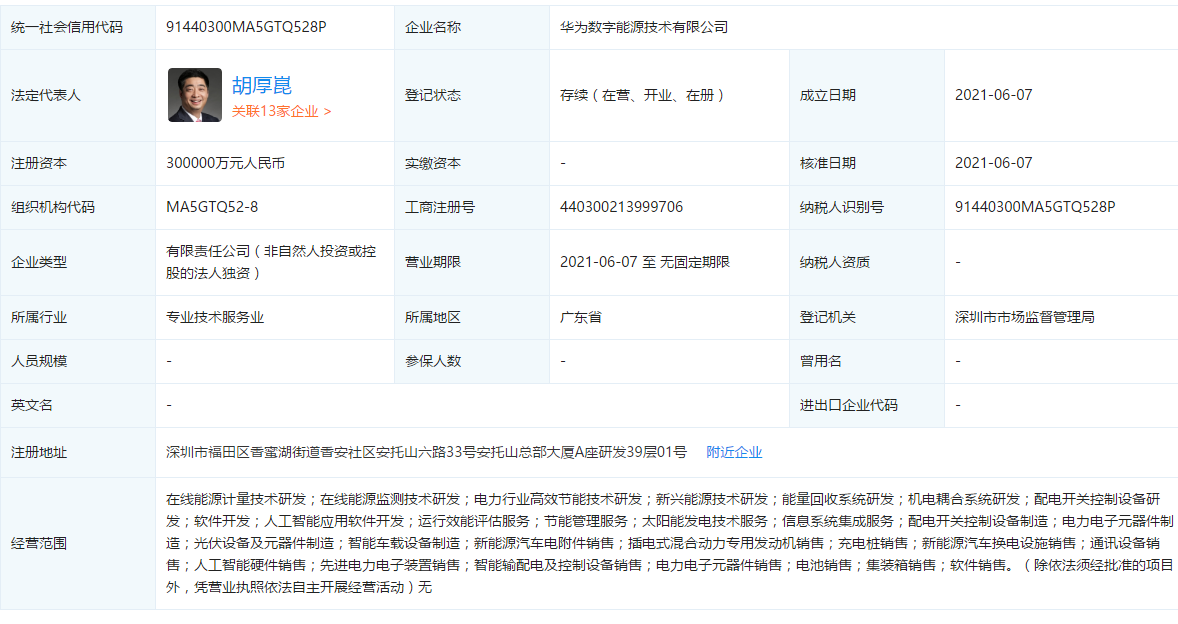Select the registered address text 深圳市福田区香蜜湖街道
1178x624 pixels.
pyautogui.click(x=243, y=452)
